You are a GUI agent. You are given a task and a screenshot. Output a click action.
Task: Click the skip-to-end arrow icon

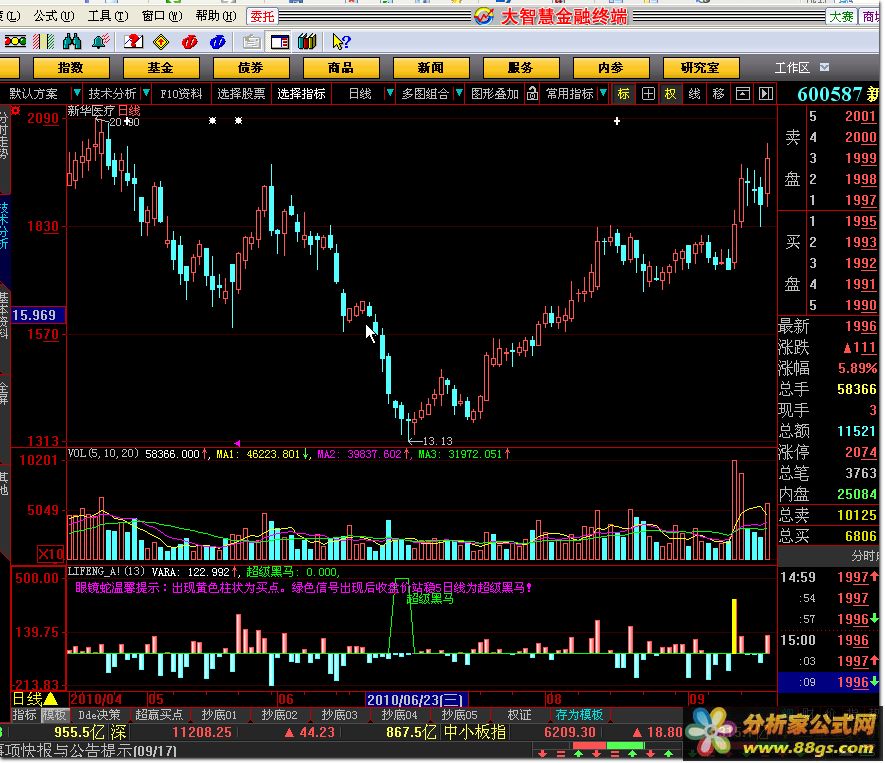[x=766, y=94]
